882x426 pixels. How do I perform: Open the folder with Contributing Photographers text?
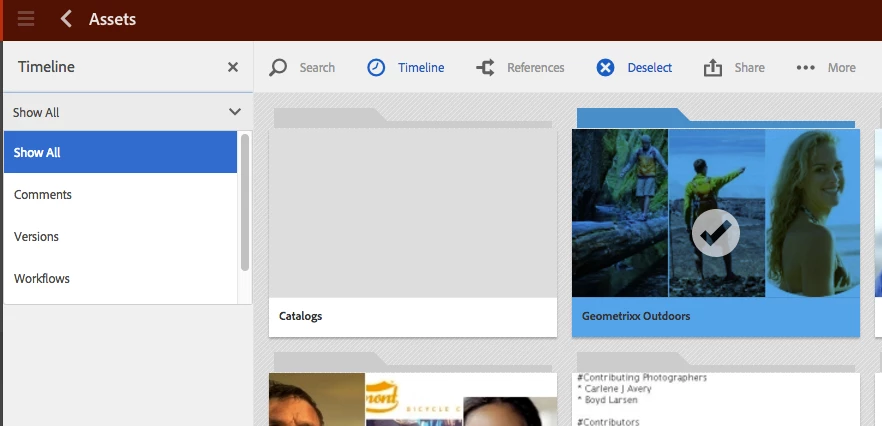pyautogui.click(x=716, y=389)
